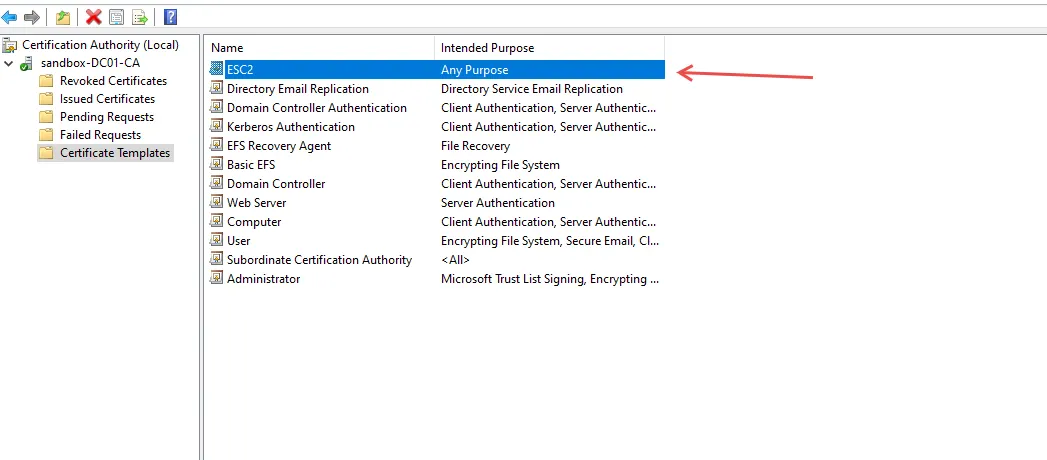Go up one level with folder icon

[x=63, y=17]
